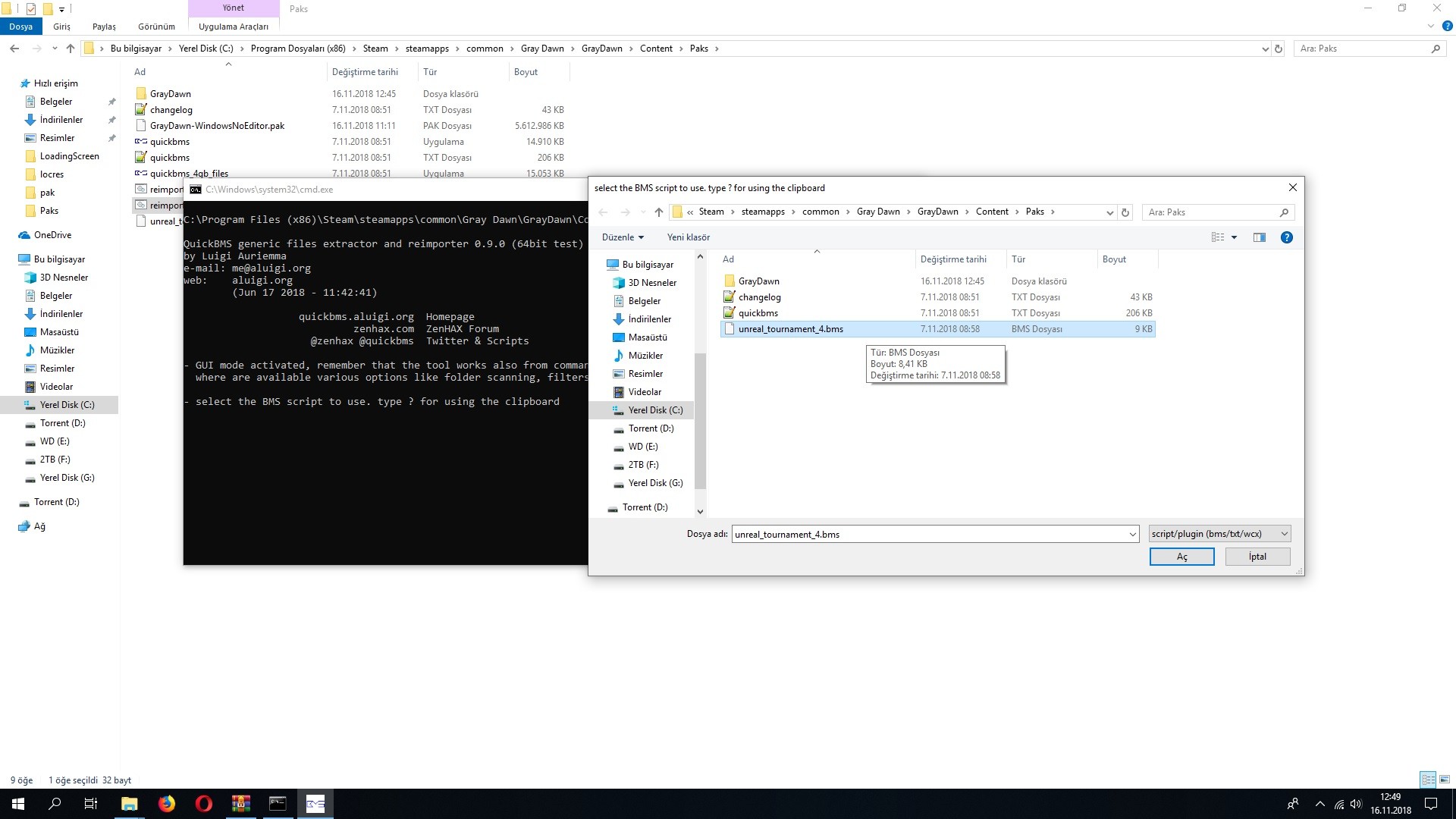This screenshot has width=1456, height=819.
Task: Select 3D Nesneler in dialog tree
Action: tap(651, 283)
